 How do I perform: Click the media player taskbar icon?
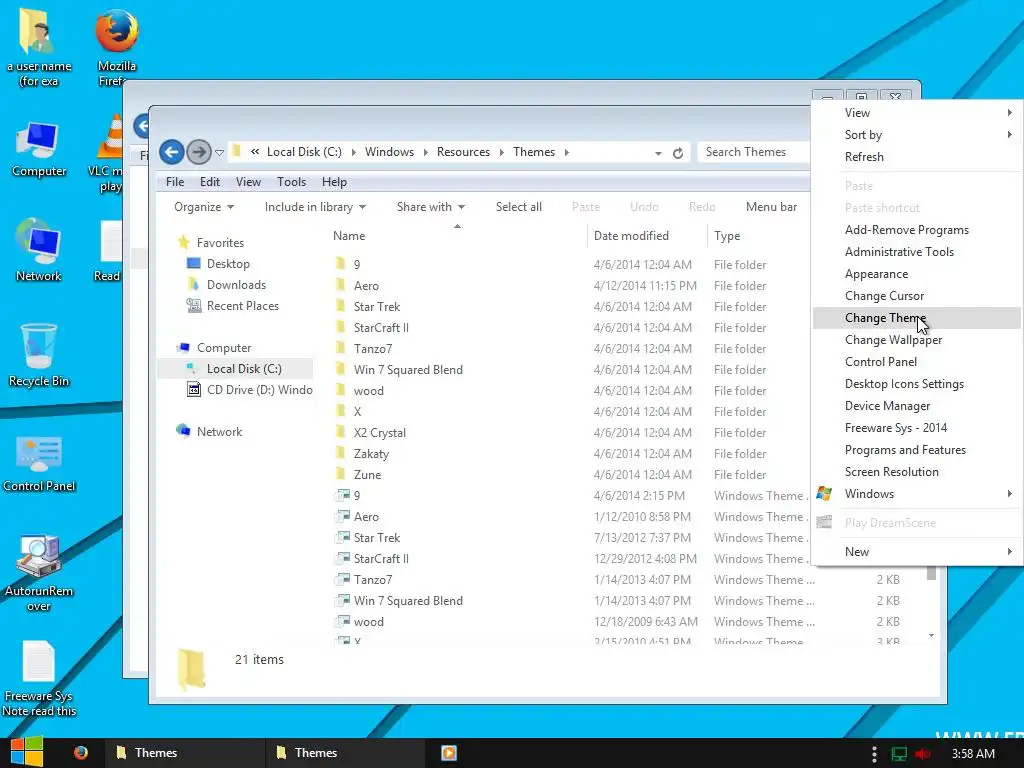coord(449,753)
